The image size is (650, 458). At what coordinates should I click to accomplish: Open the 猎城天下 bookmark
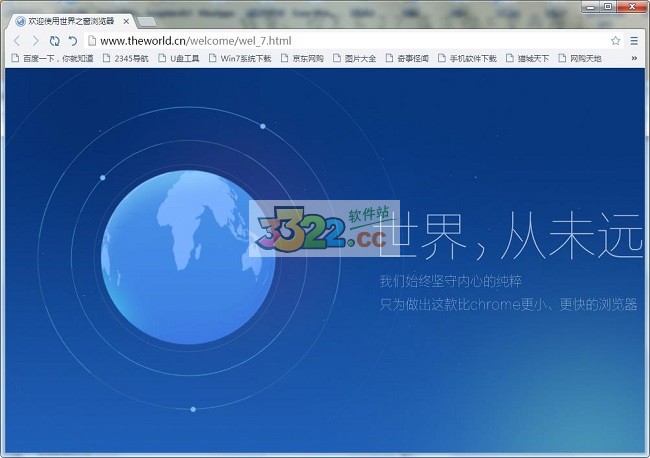(528, 58)
